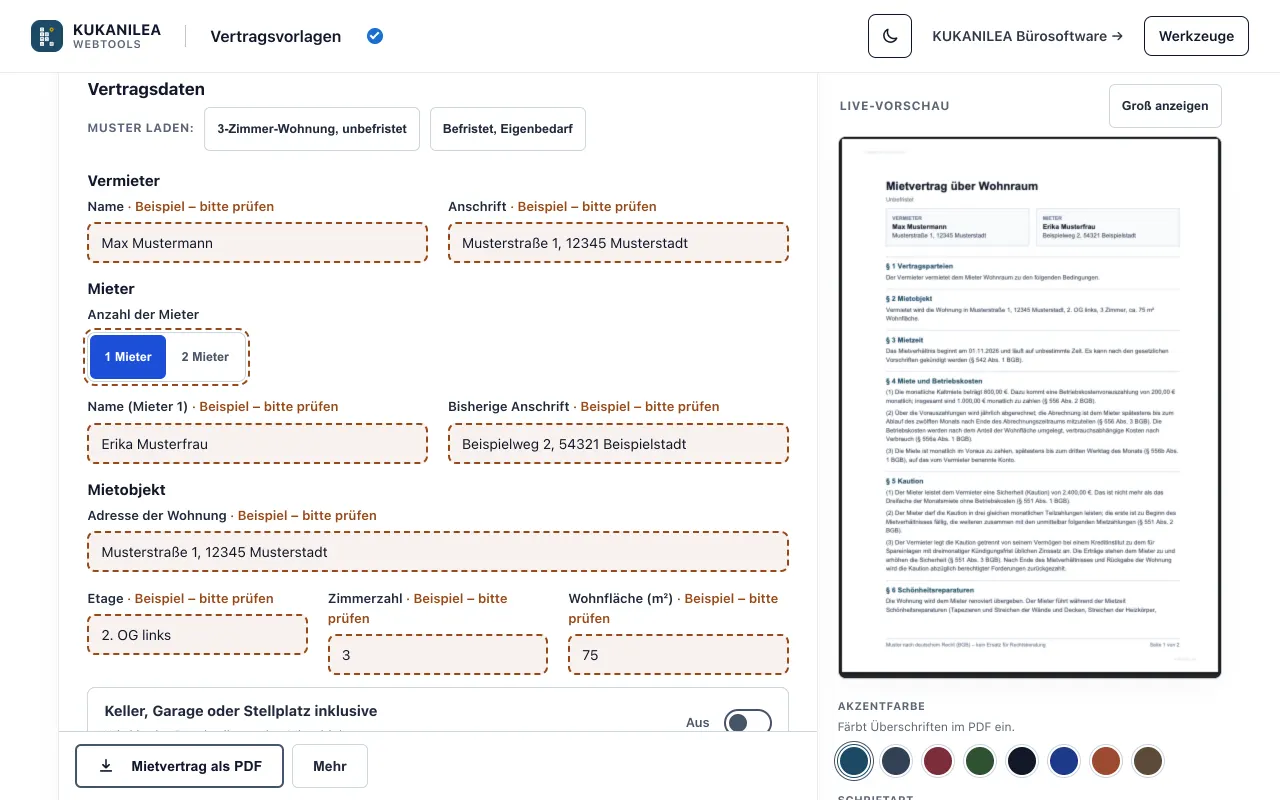Select the 2 Mieter option
This screenshot has height=800, width=1280.
(x=205, y=357)
